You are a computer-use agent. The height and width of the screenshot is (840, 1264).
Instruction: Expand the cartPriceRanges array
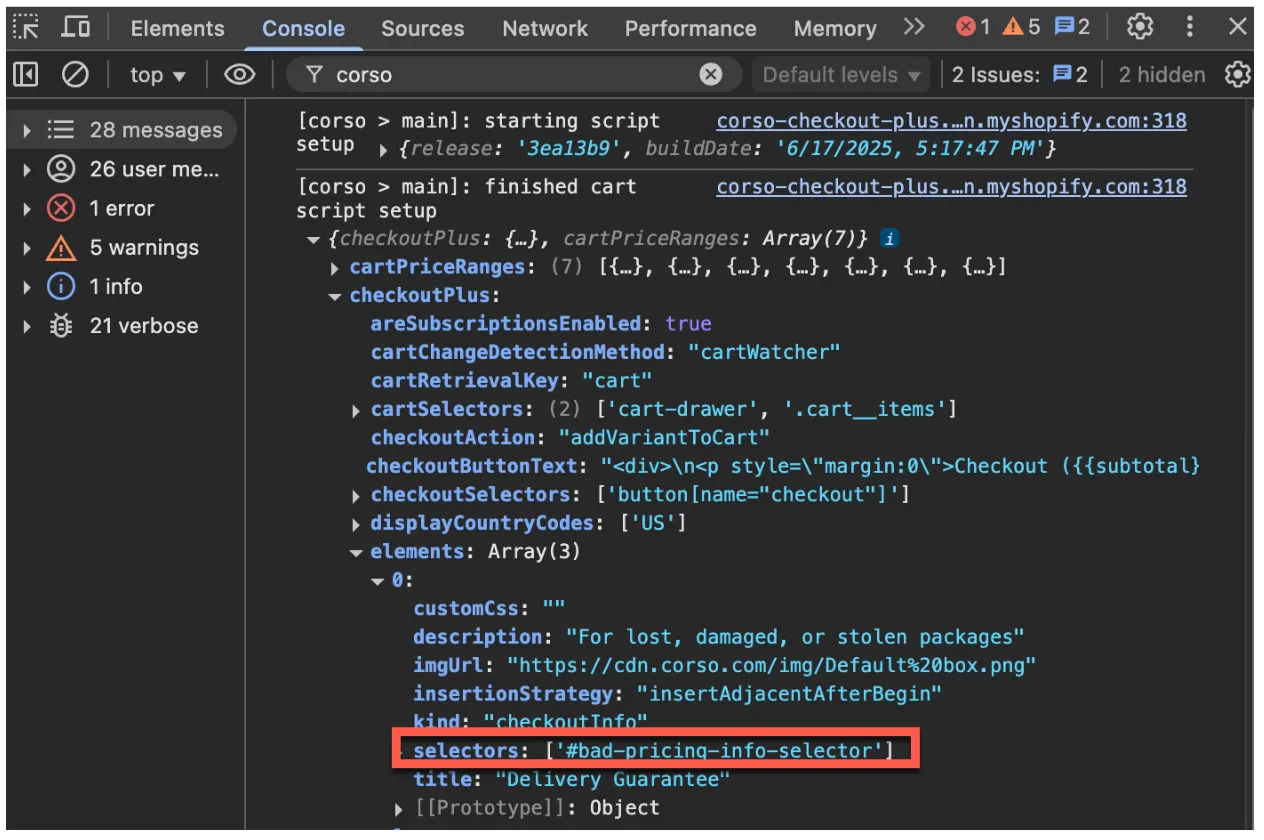click(335, 268)
